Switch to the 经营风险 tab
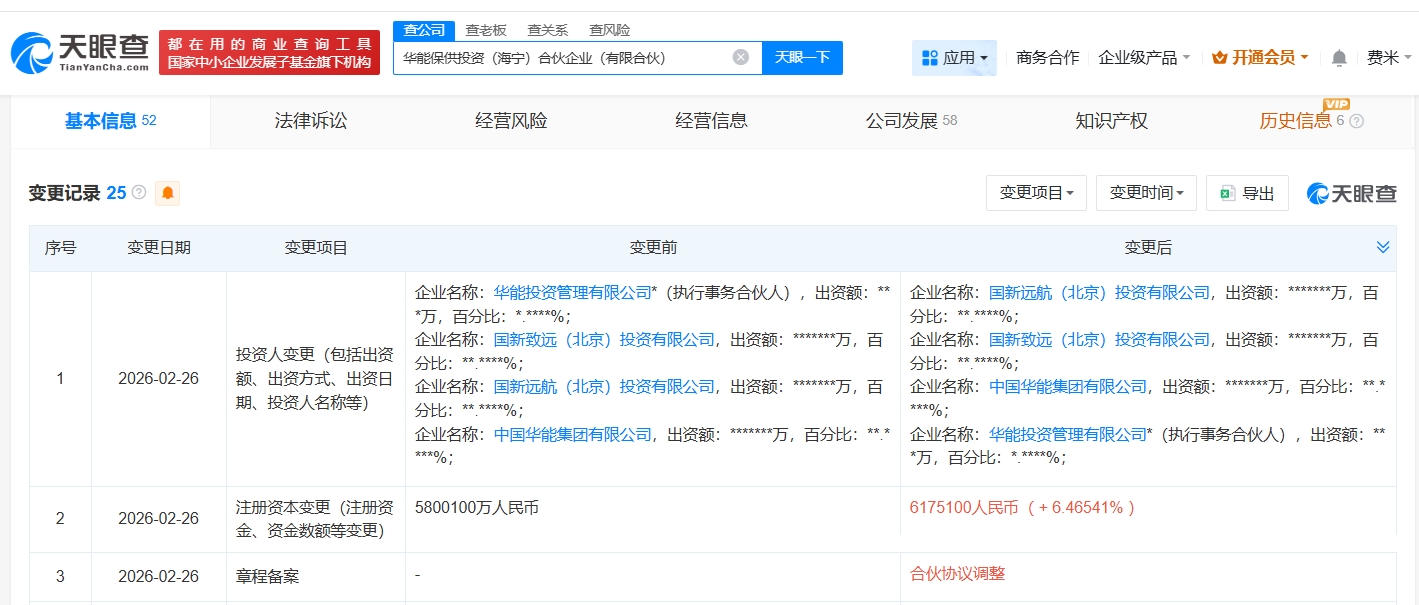 [511, 121]
